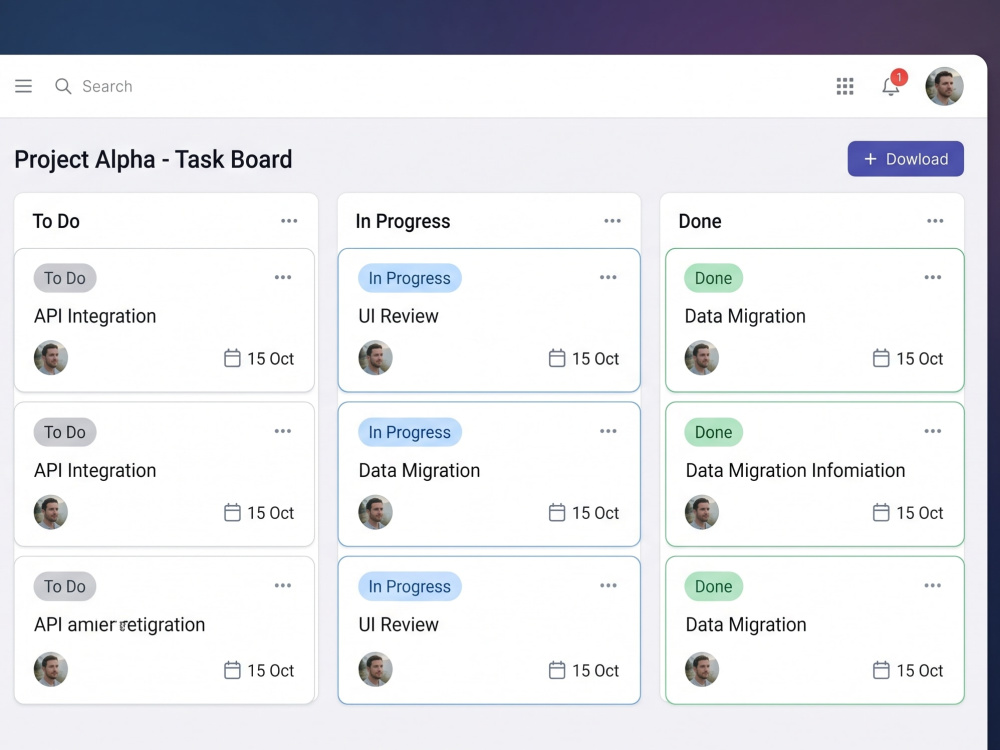
Task: Click the Project Alpha - Task Board title
Action: pyautogui.click(x=153, y=159)
